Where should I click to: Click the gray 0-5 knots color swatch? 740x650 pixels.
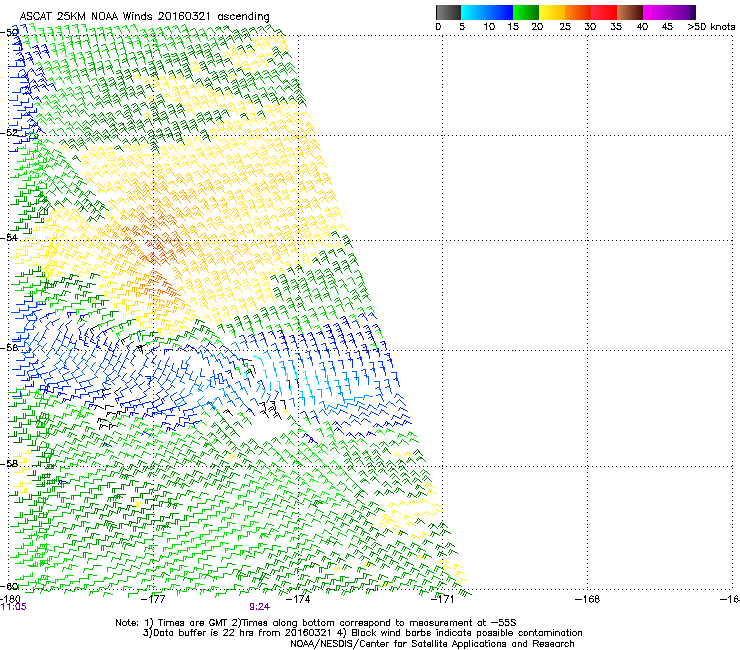[x=448, y=12]
